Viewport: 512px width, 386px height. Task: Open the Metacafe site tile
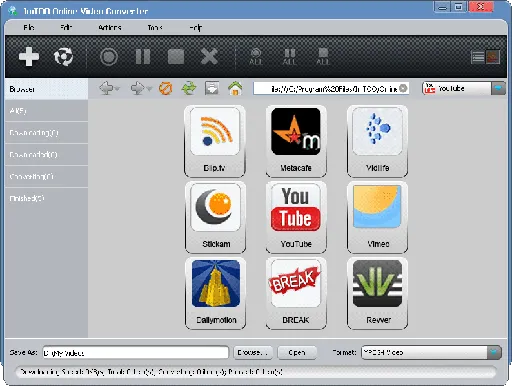(x=296, y=141)
